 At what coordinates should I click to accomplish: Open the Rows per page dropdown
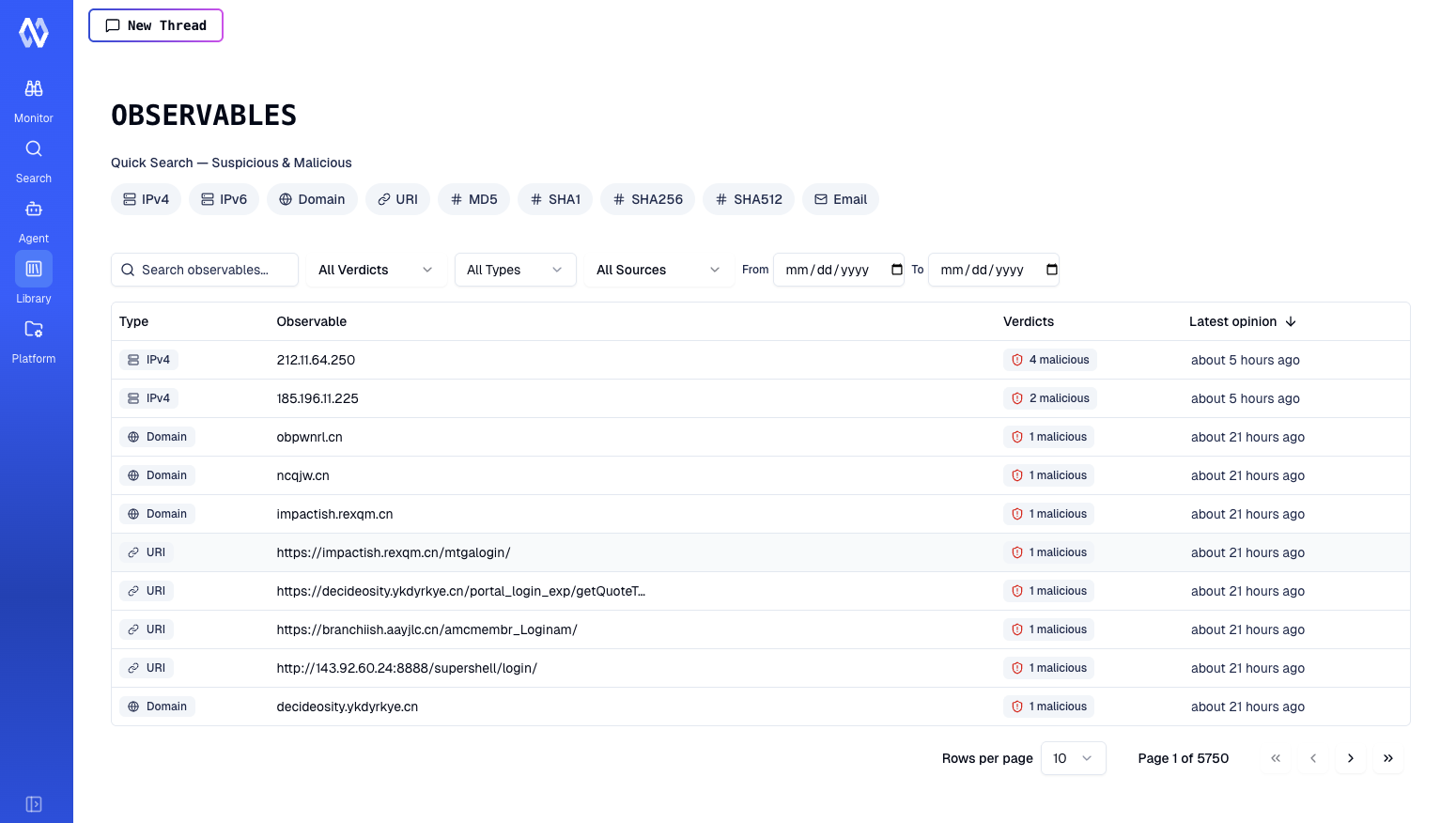1074,758
